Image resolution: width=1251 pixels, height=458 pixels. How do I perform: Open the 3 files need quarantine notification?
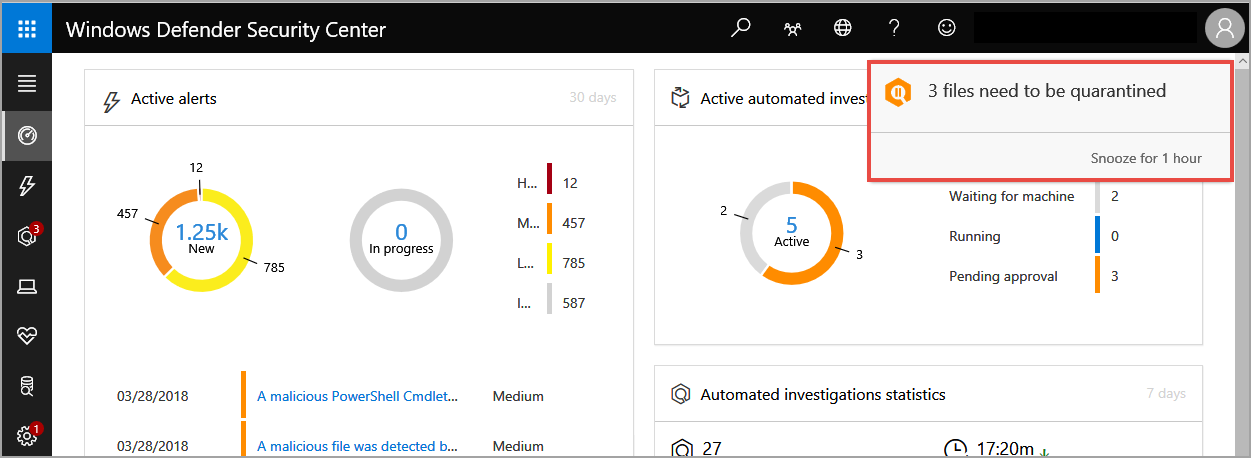click(1046, 92)
